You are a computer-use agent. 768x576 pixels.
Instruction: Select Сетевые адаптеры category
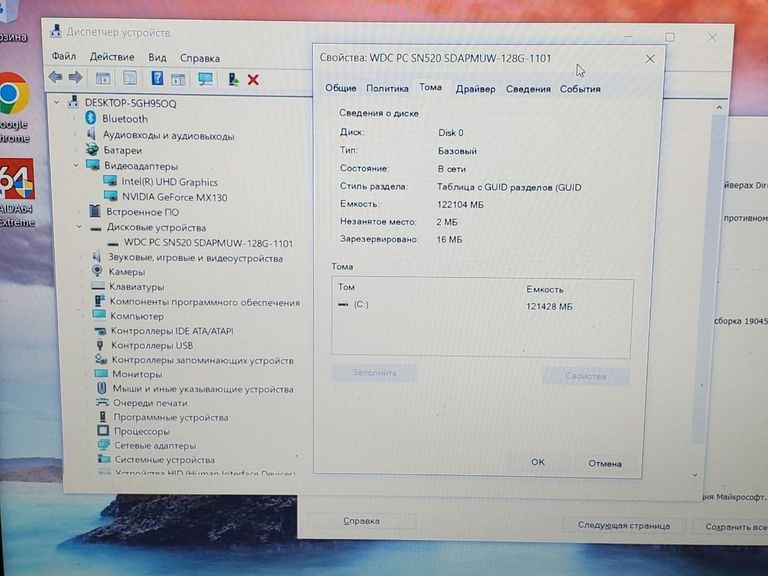pos(155,446)
